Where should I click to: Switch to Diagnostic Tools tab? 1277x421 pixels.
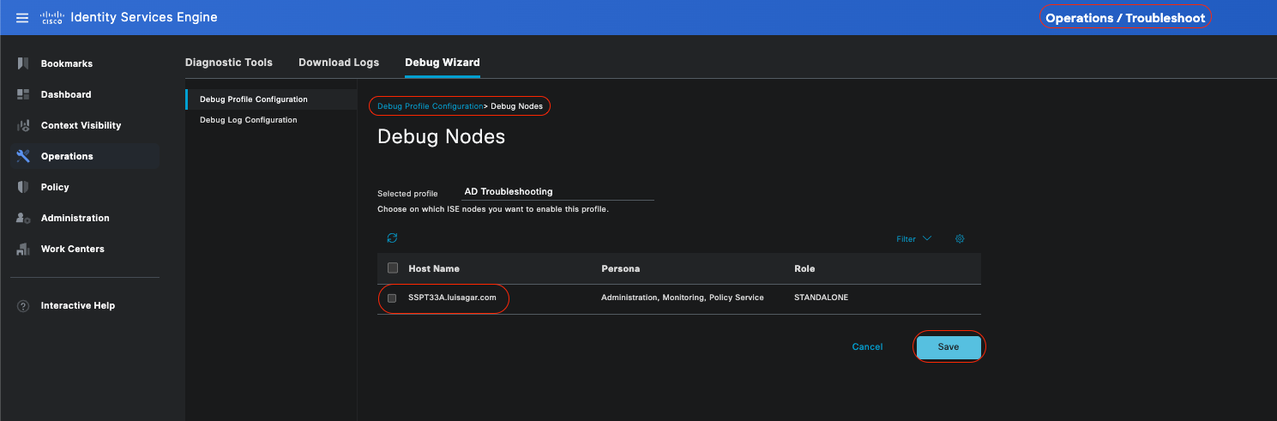(x=229, y=62)
